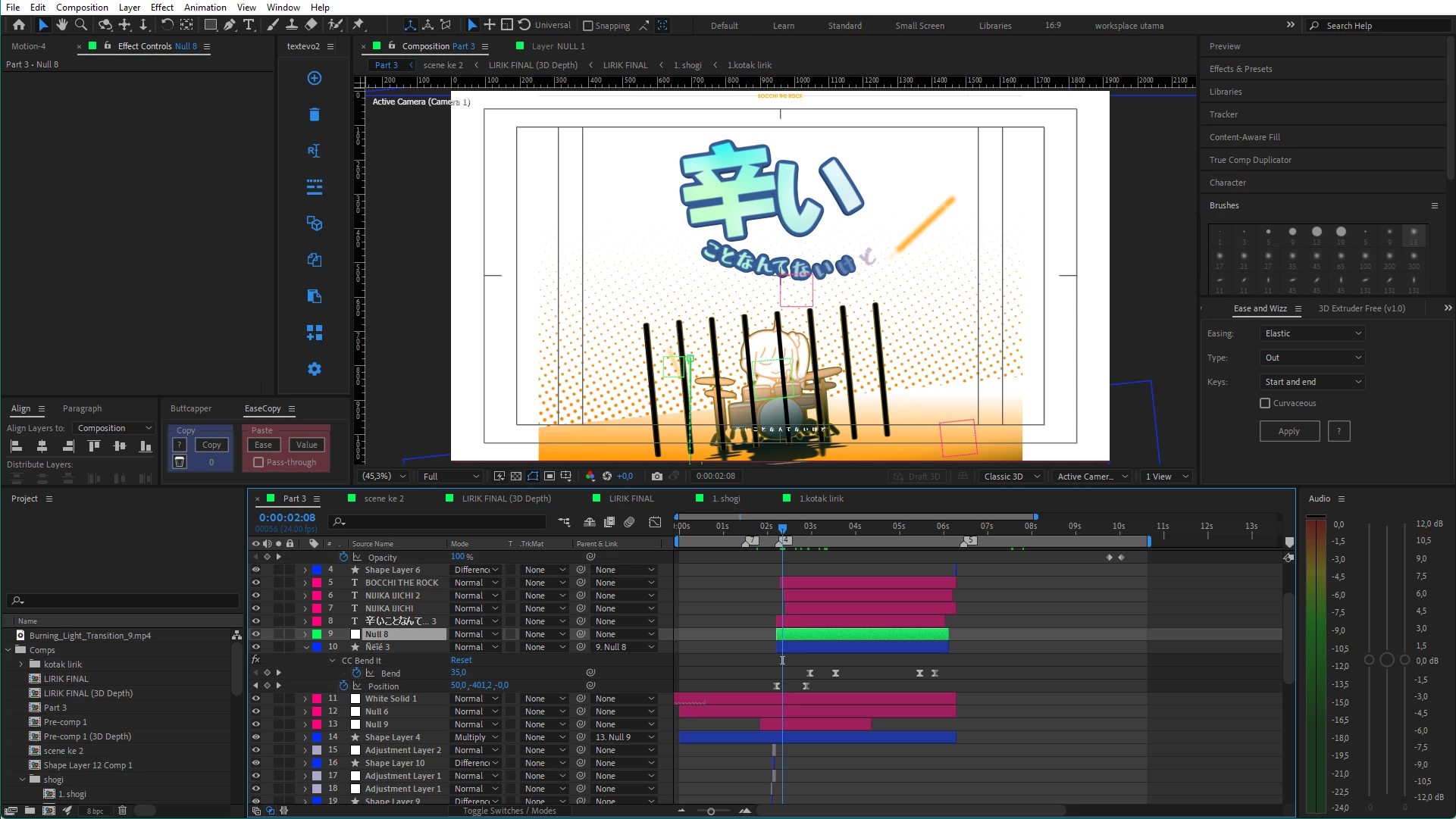This screenshot has height=819, width=1456.
Task: Select the Eraser tool
Action: (311, 25)
